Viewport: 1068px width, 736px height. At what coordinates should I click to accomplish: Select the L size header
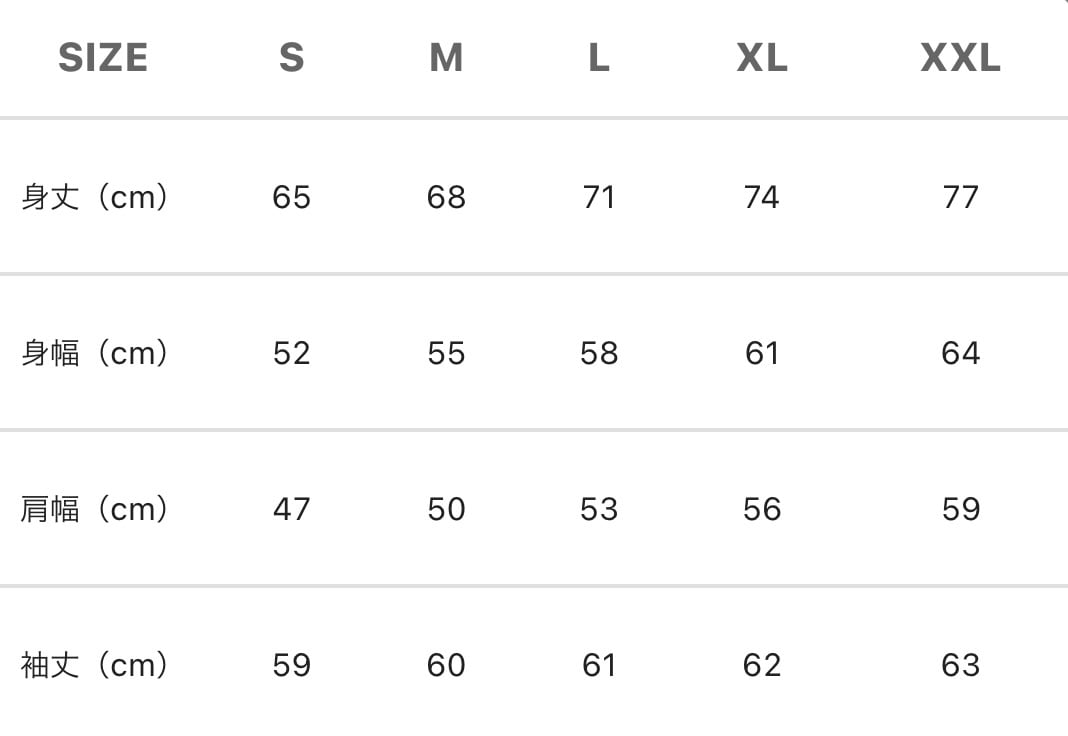coord(599,57)
